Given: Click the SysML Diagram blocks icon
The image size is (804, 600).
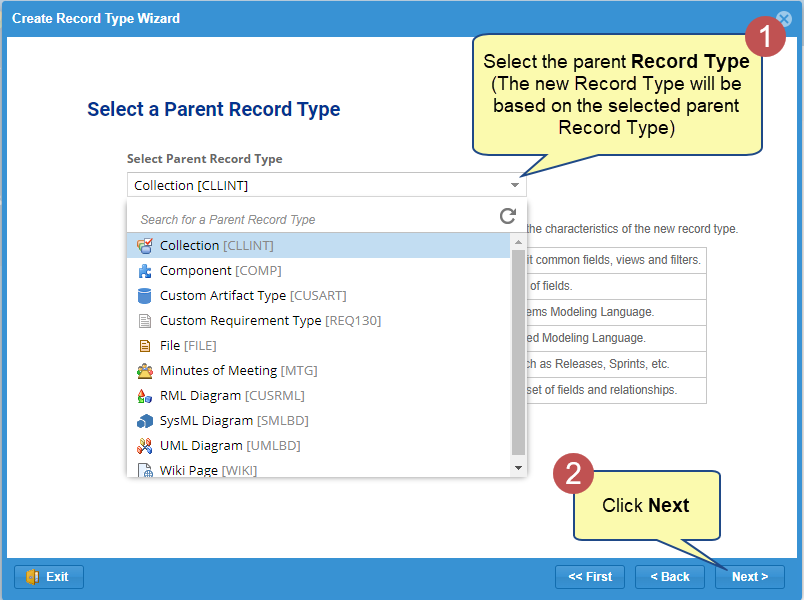Looking at the screenshot, I should (144, 420).
